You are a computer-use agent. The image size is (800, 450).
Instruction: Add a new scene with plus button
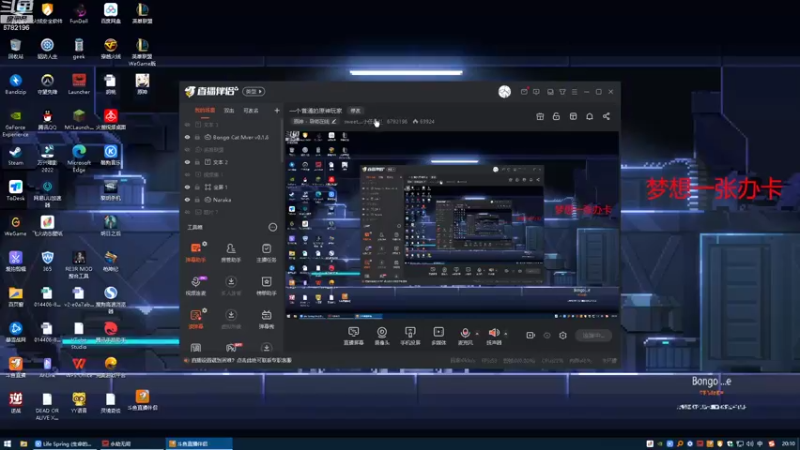(x=277, y=111)
